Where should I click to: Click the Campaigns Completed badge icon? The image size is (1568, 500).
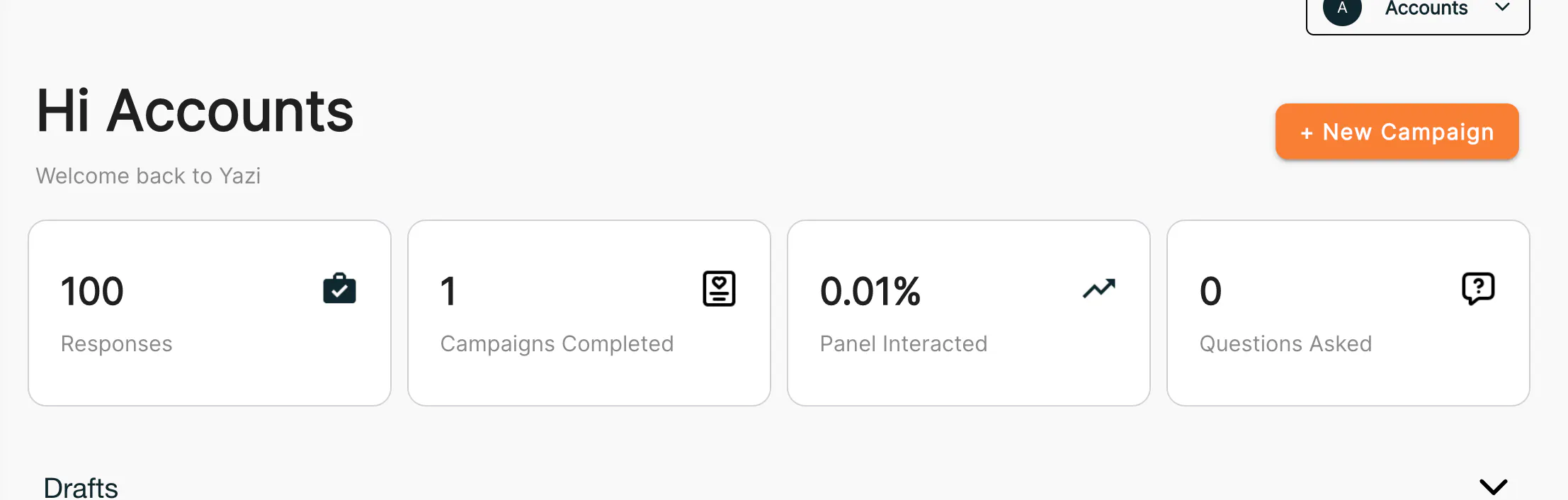click(719, 288)
